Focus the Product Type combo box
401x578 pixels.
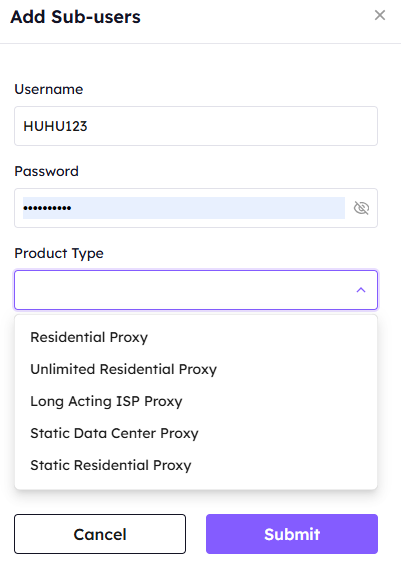point(196,290)
